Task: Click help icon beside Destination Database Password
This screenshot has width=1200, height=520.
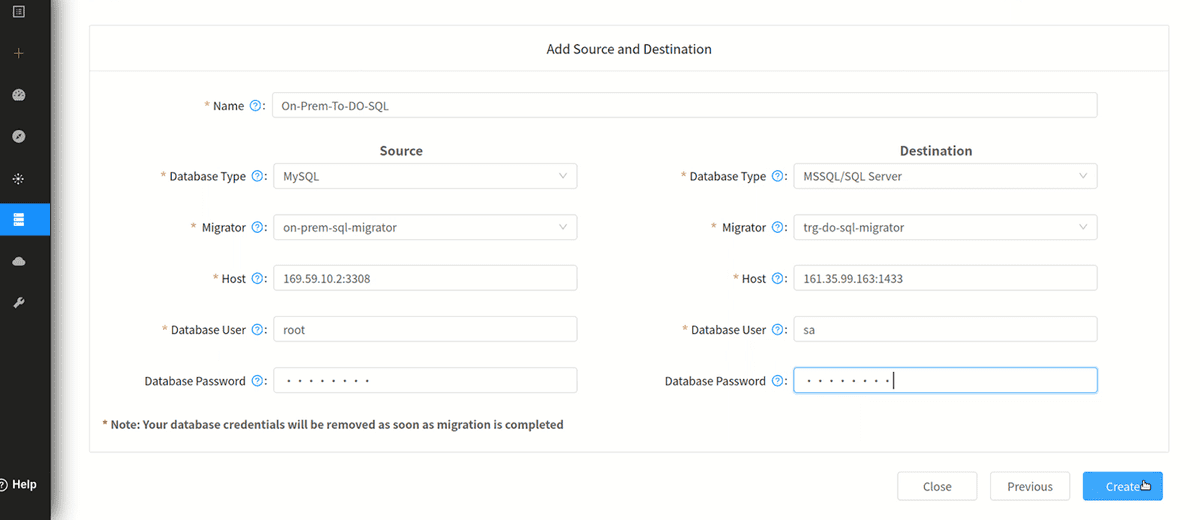Action: (777, 380)
